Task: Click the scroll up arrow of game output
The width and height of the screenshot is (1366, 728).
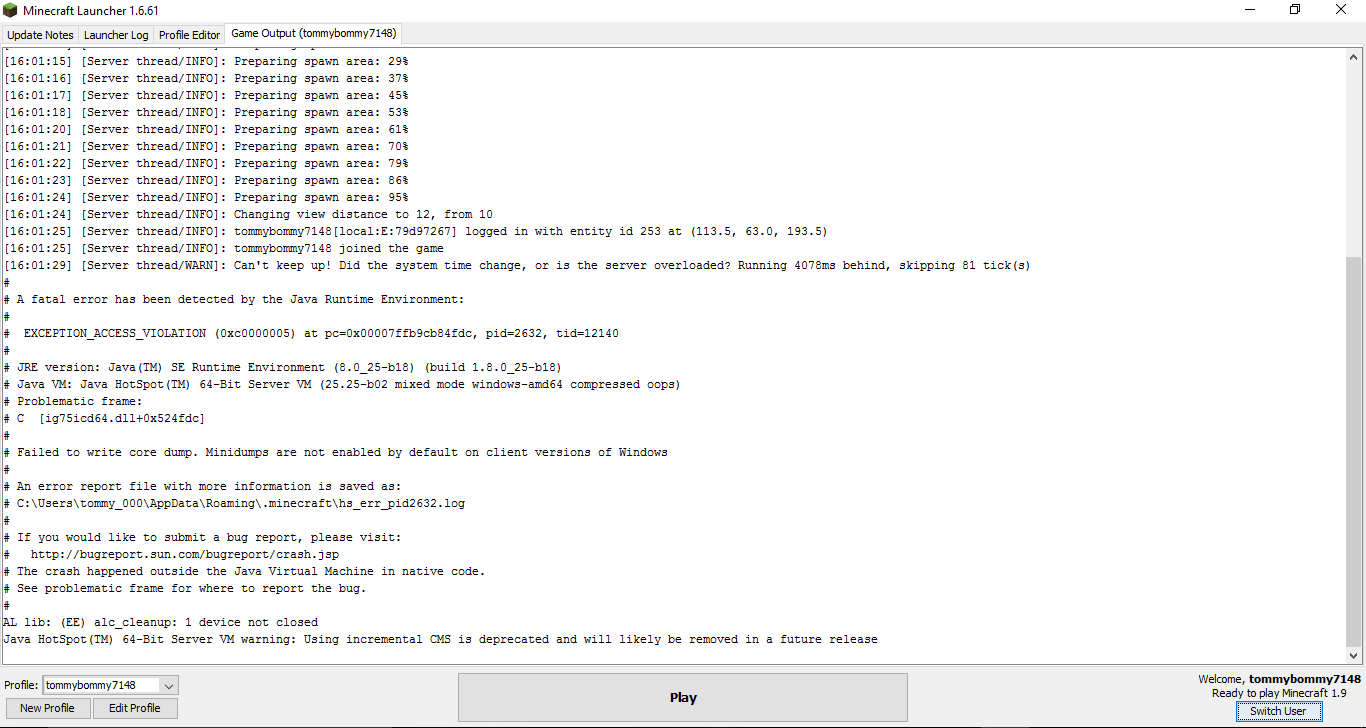Action: [1354, 57]
